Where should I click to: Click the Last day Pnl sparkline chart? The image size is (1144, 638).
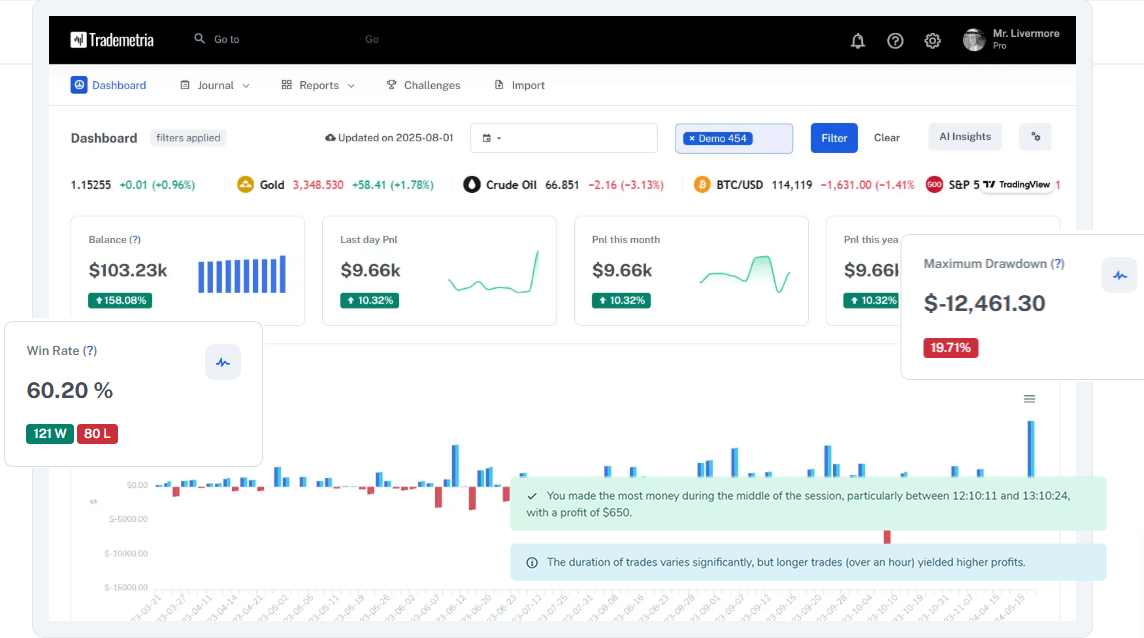494,272
